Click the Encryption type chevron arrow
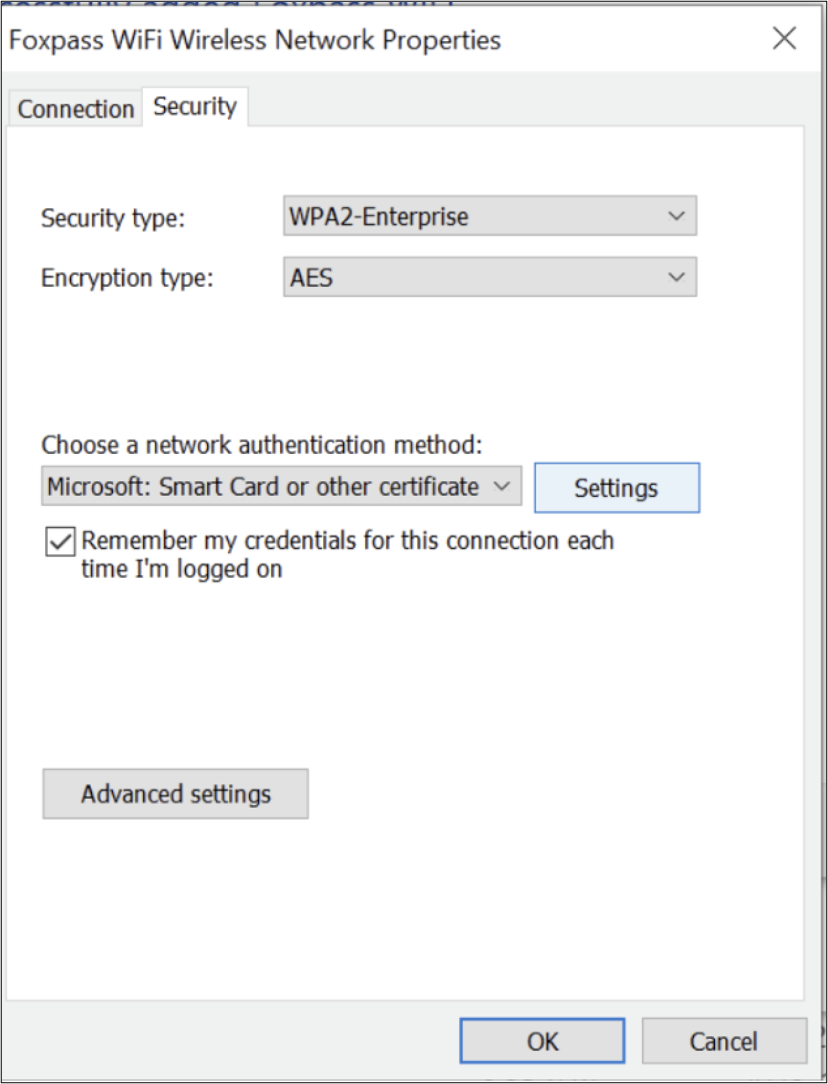 coord(676,277)
